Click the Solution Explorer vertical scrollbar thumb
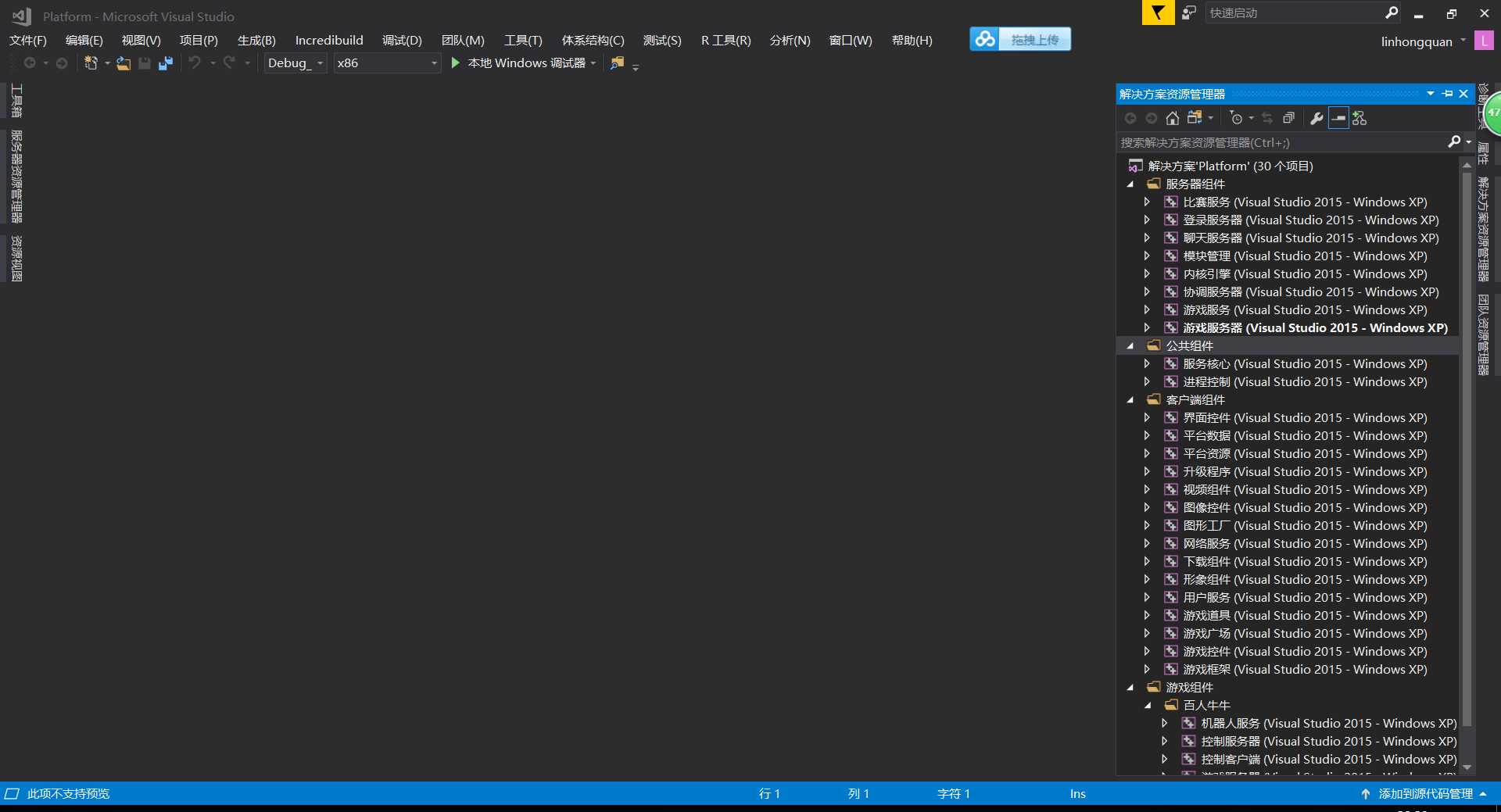This screenshot has height=812, width=1501. [1467, 449]
